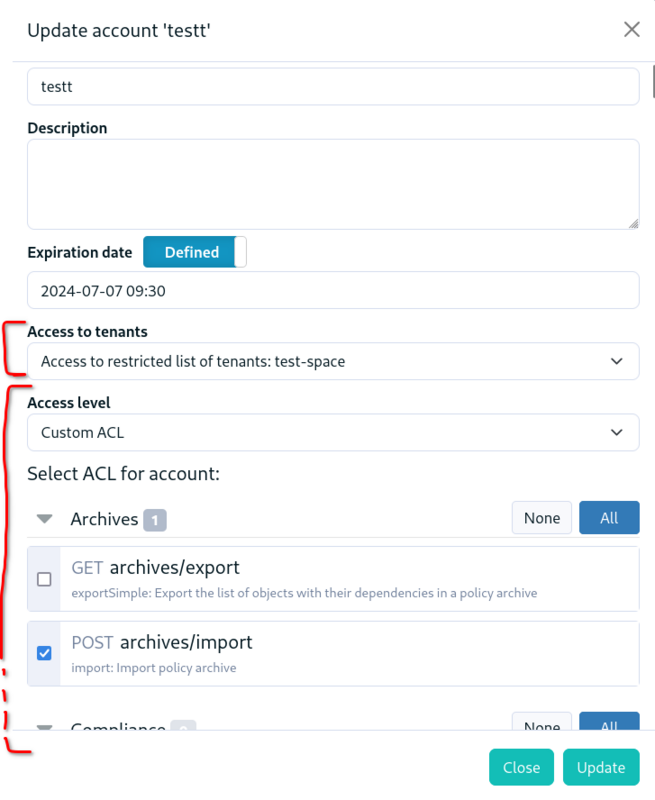Select None for Archives ACL
Image resolution: width=655 pixels, height=800 pixels.
coord(542,518)
